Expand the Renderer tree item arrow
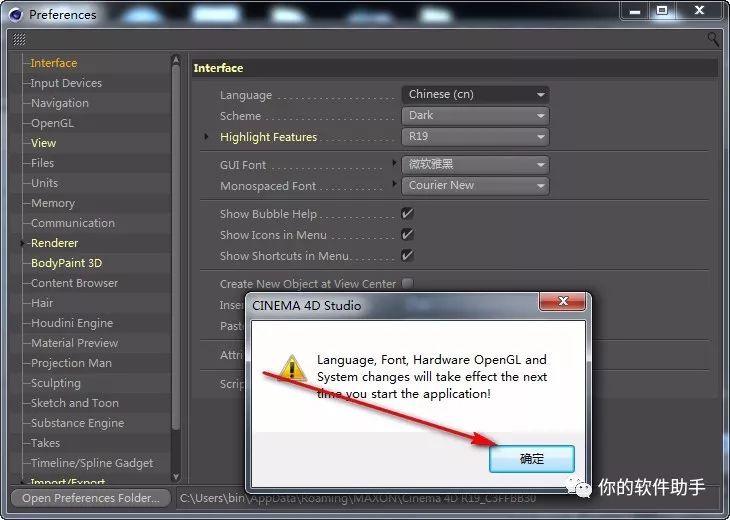 22,243
